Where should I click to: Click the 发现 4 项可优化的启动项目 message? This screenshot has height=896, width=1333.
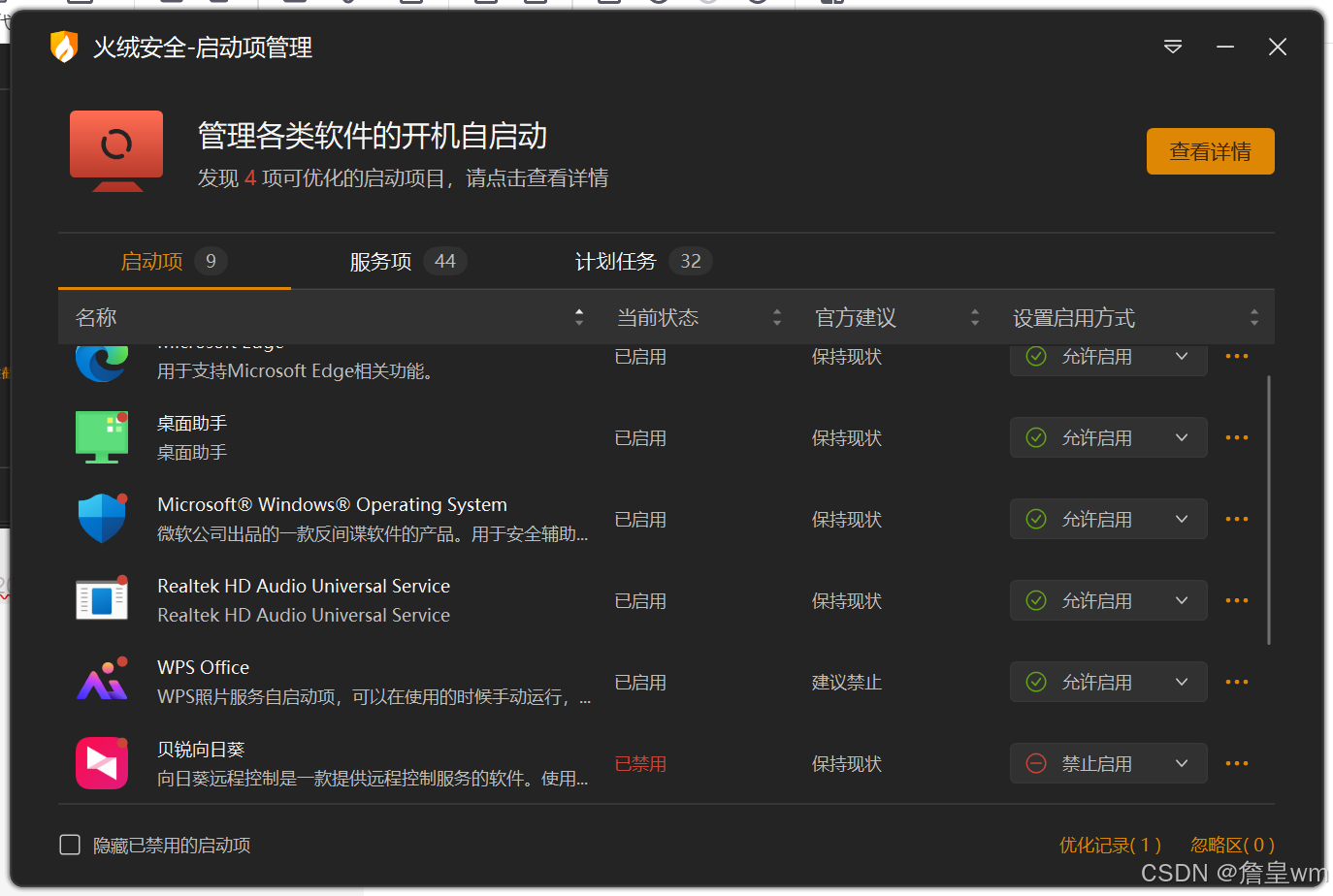(x=403, y=178)
